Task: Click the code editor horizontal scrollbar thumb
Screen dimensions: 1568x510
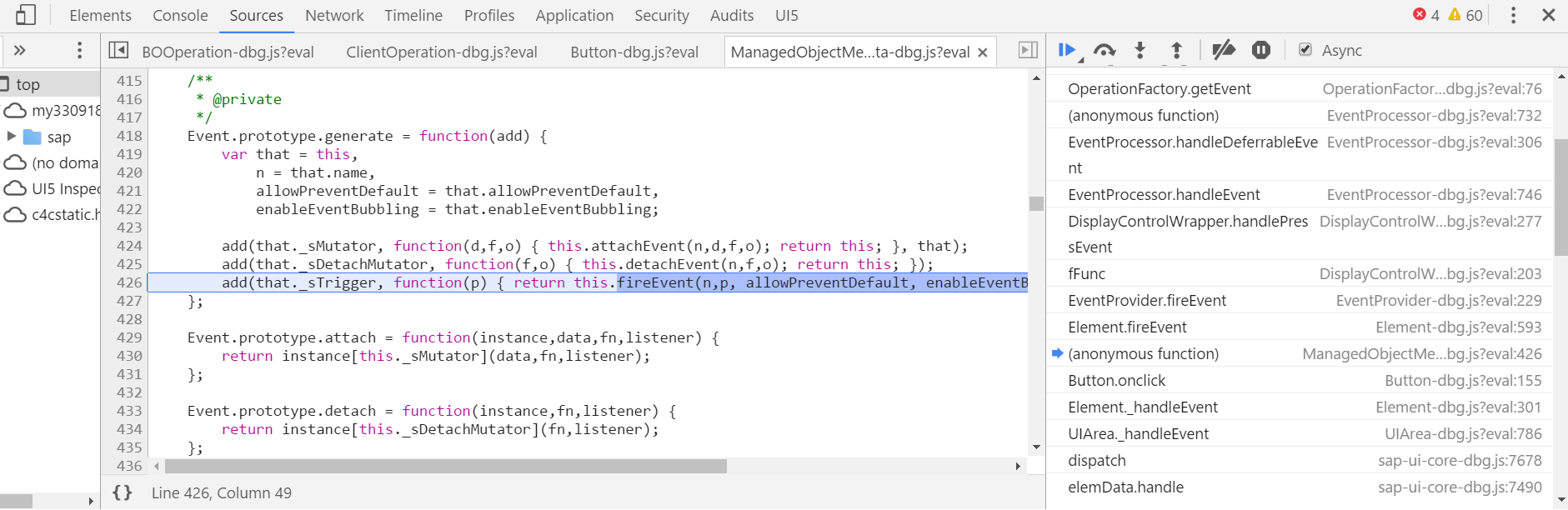Action: coord(446,466)
